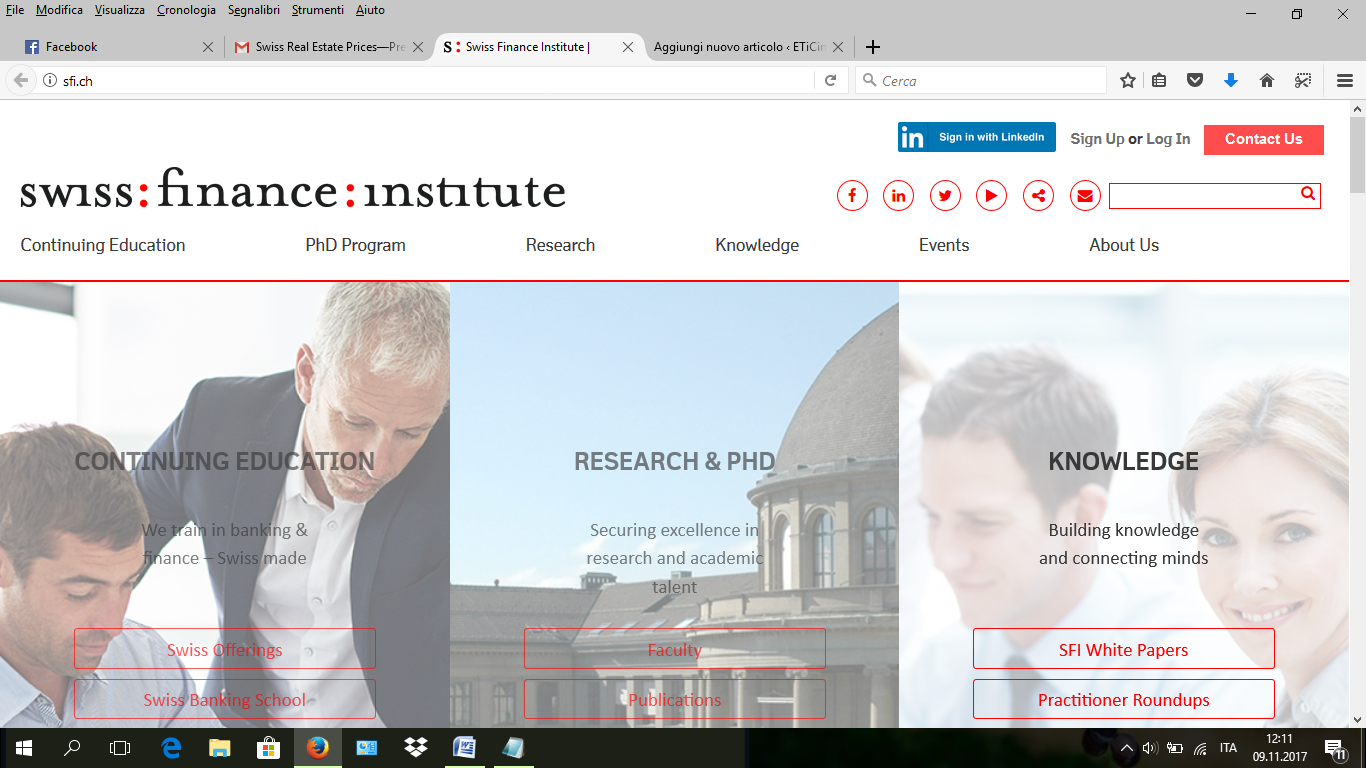The image size is (1366, 768).
Task: Open Windows Start menu
Action: [23, 747]
